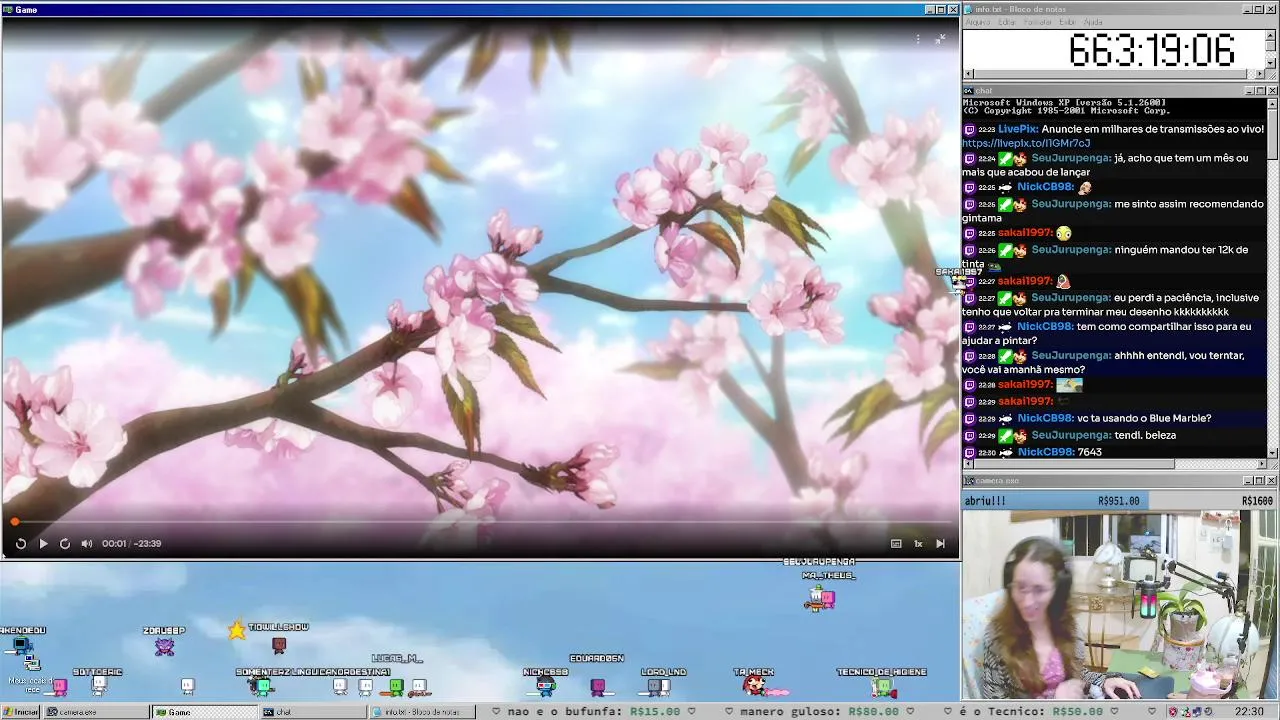Click the "abriu!!!" label in camera window
Viewport: 1280px width, 720px height.
pos(985,501)
